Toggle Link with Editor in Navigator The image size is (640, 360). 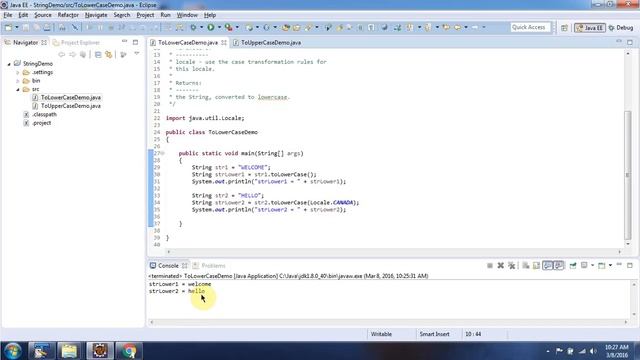pos(109,54)
